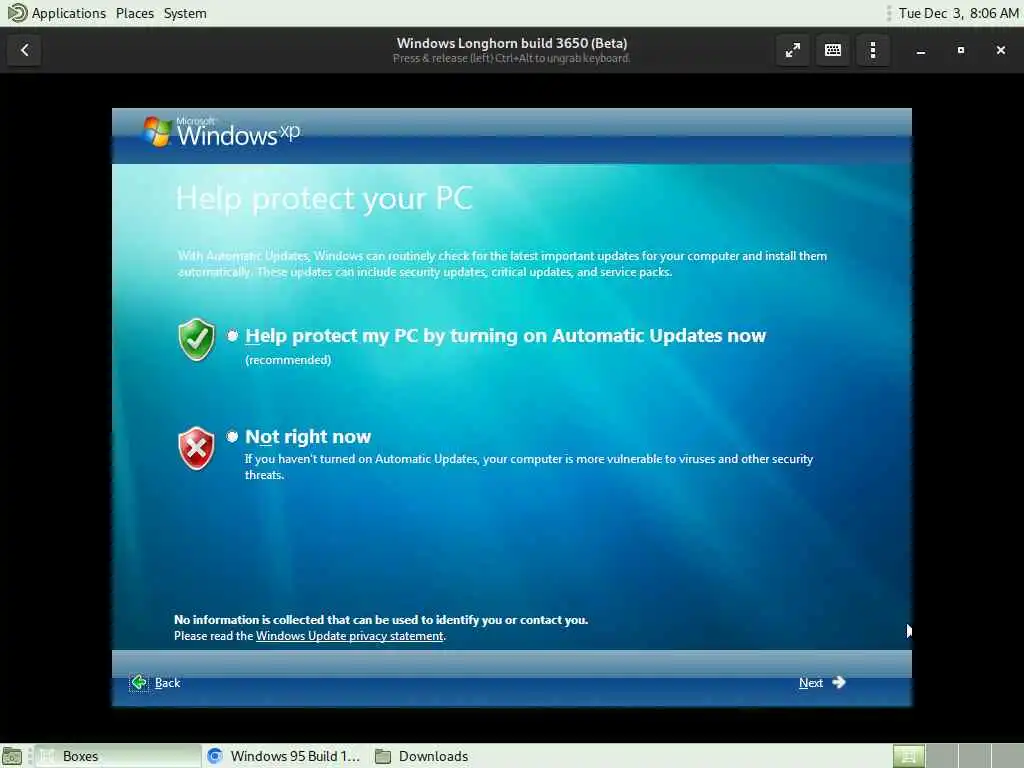The image size is (1024, 768).
Task: Click the MATE logo in top panel
Action: [x=16, y=13]
